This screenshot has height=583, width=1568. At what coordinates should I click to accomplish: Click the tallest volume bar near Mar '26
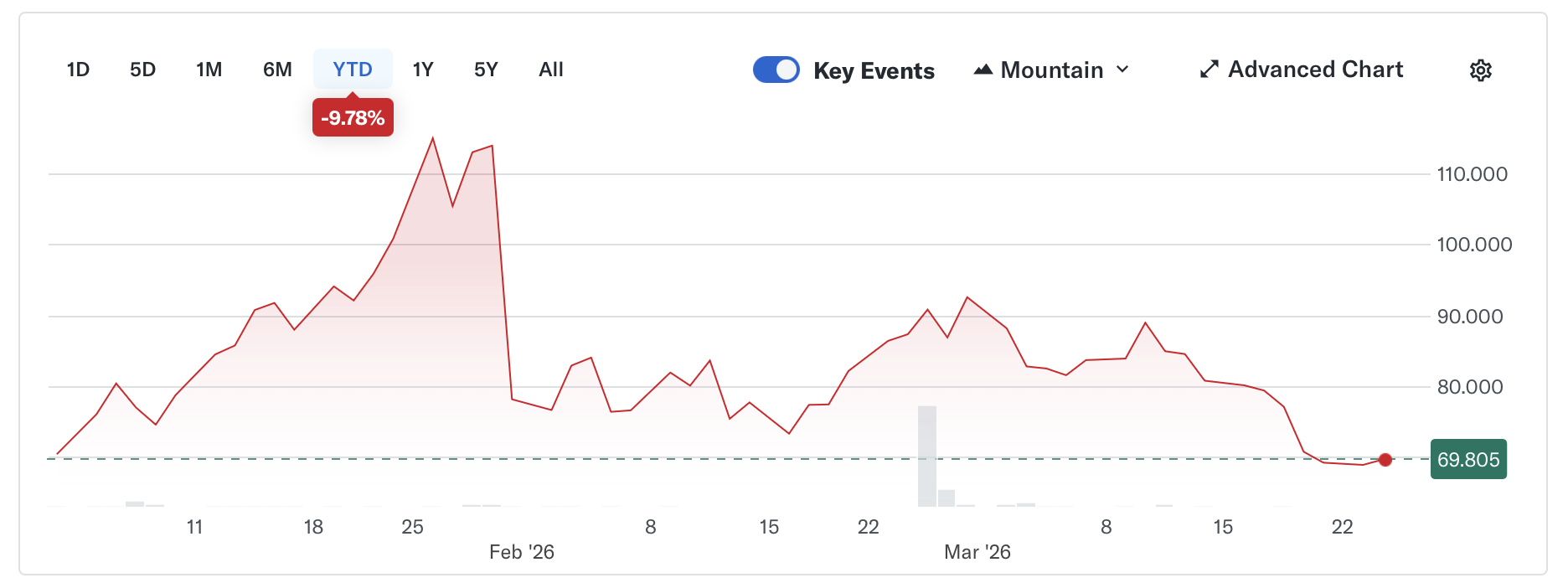coord(926,456)
